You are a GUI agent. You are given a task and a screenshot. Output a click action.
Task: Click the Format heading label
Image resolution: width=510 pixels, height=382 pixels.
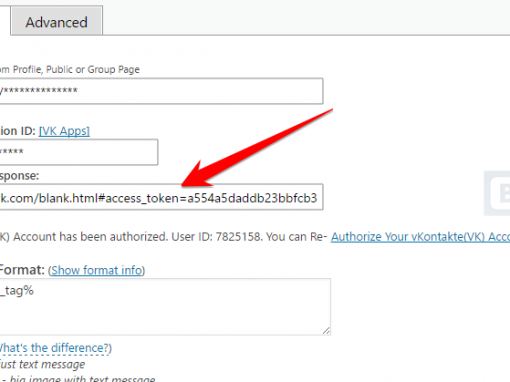[x=22, y=269]
